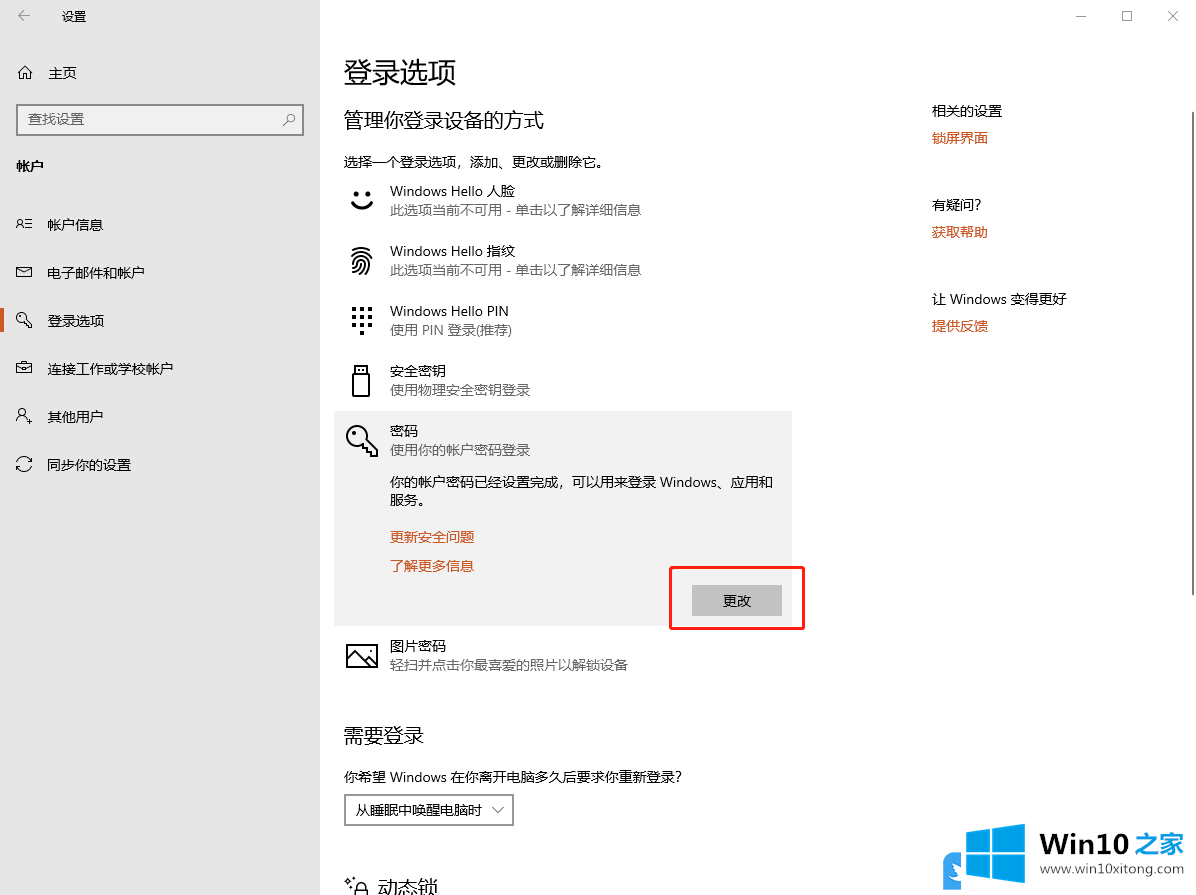Open the 锁屏界面 related setting link
Screen dimensions: 1196x895
pos(960,138)
